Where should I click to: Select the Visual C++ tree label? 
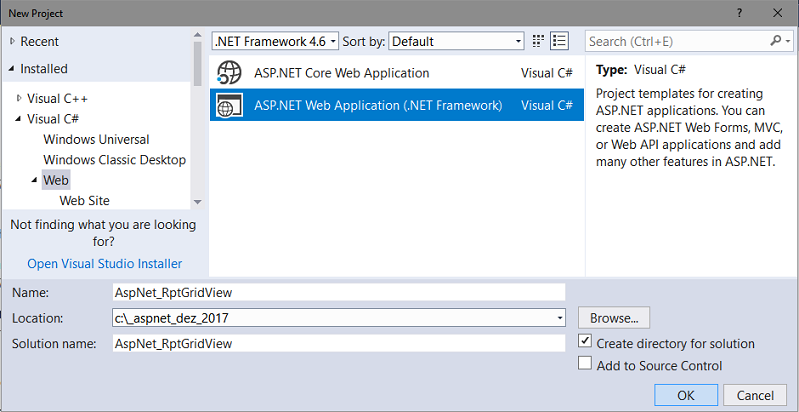coord(58,98)
